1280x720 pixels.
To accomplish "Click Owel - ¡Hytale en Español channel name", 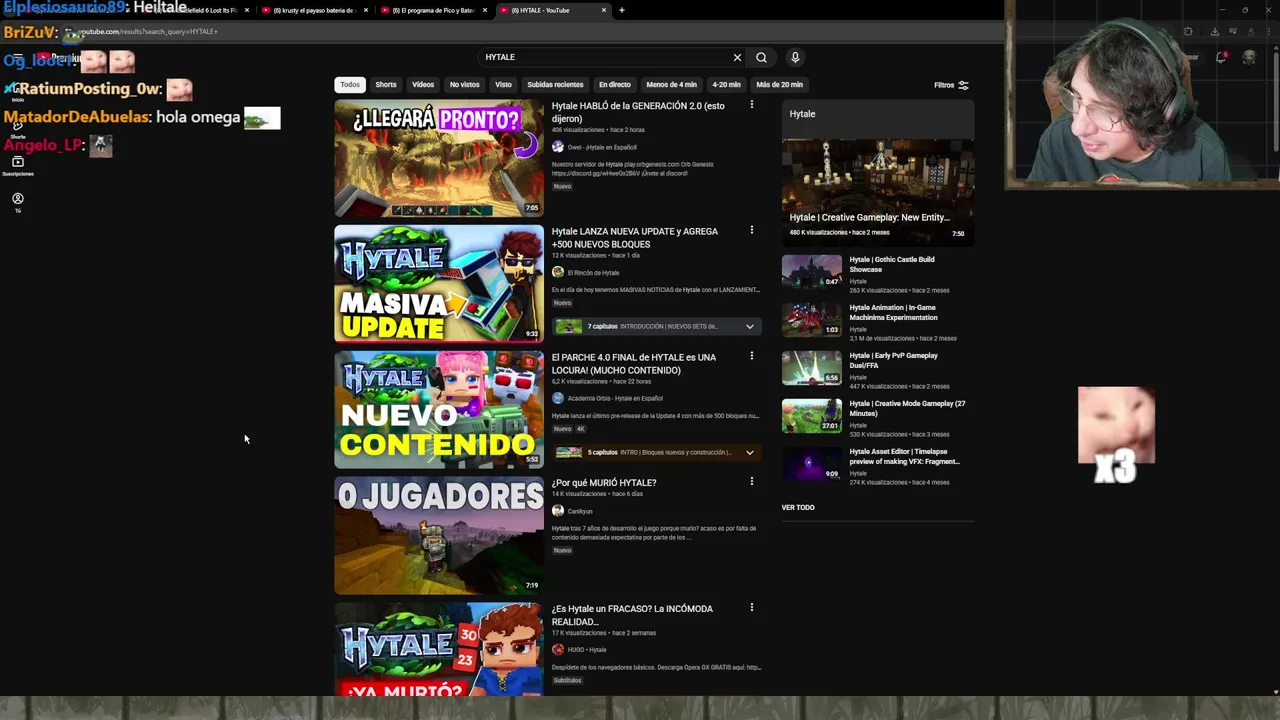I will point(602,147).
